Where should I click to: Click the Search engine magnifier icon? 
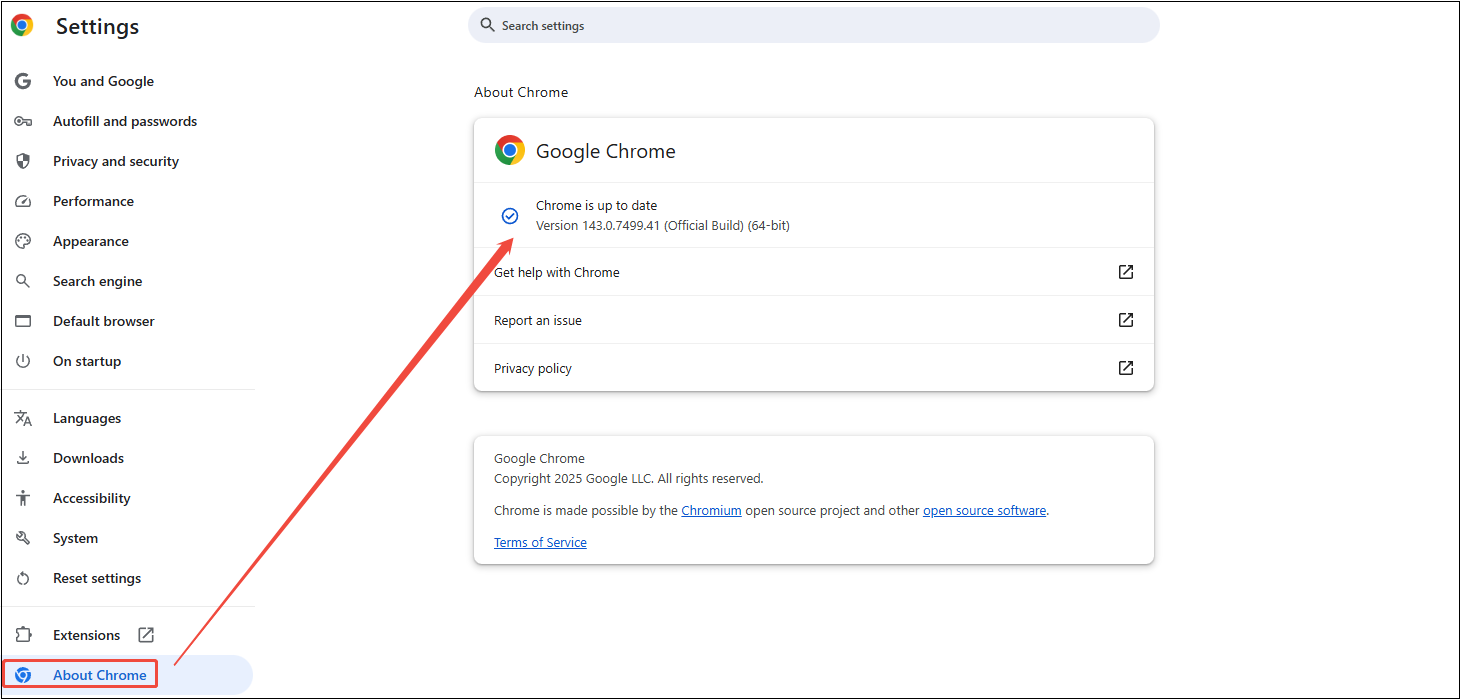22,281
